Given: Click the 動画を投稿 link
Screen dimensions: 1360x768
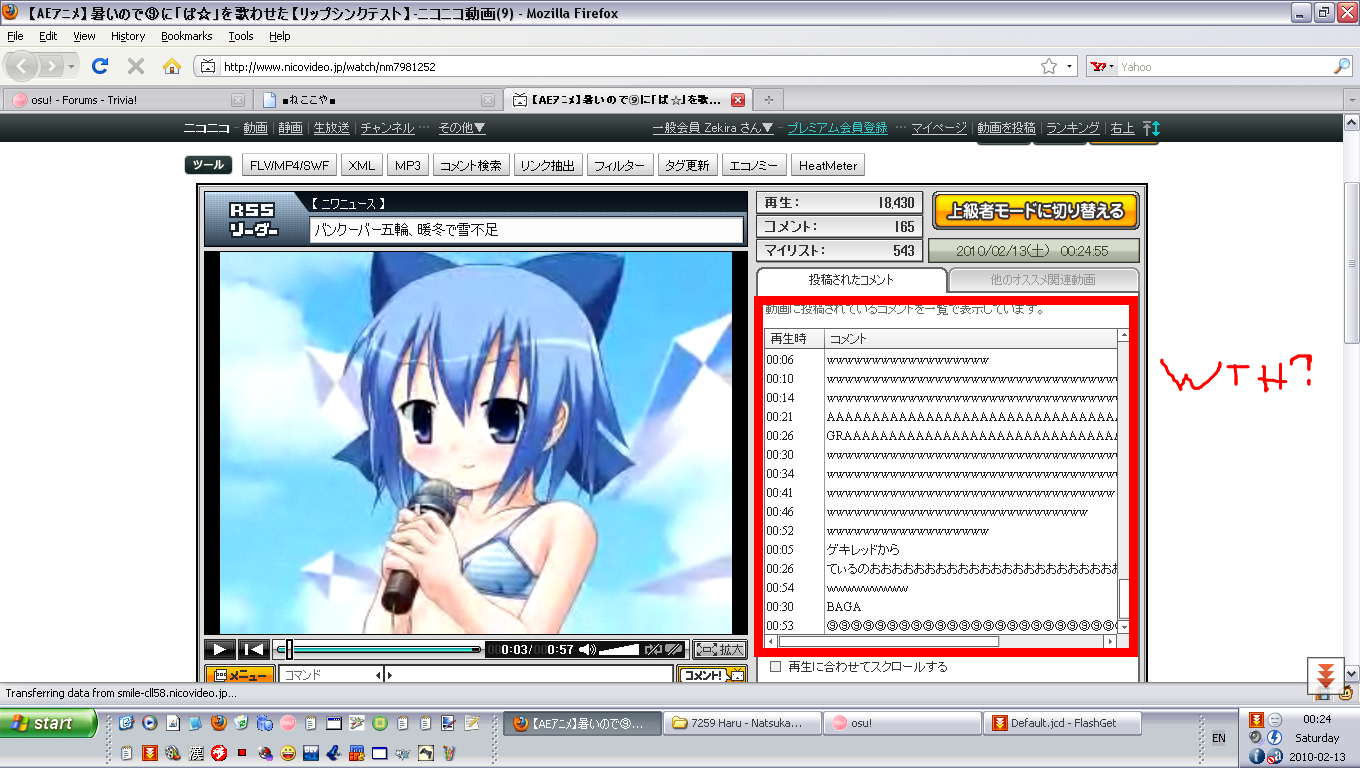Looking at the screenshot, I should [x=1006, y=128].
